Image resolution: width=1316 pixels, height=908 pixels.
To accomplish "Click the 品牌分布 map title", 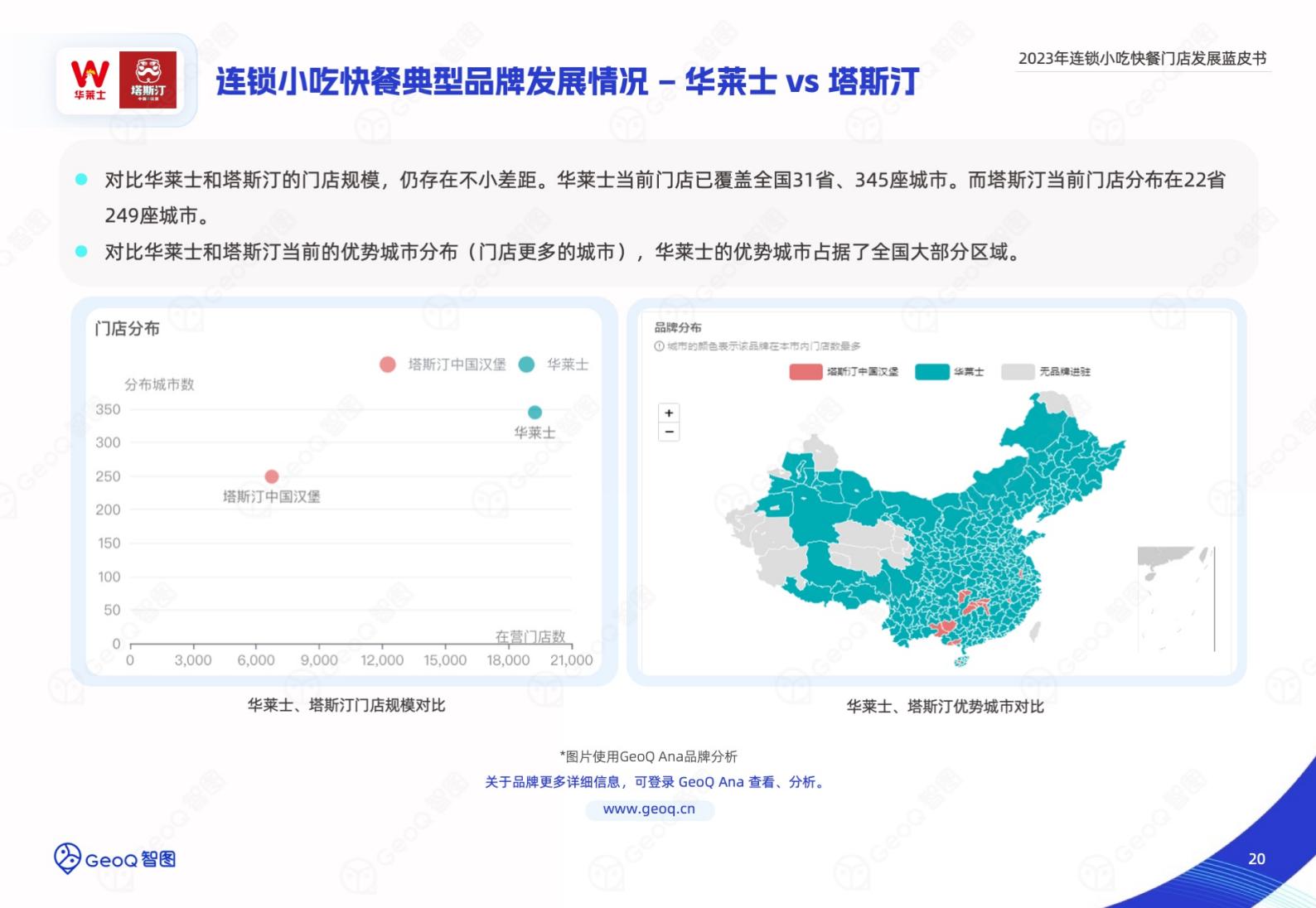I will (678, 327).
